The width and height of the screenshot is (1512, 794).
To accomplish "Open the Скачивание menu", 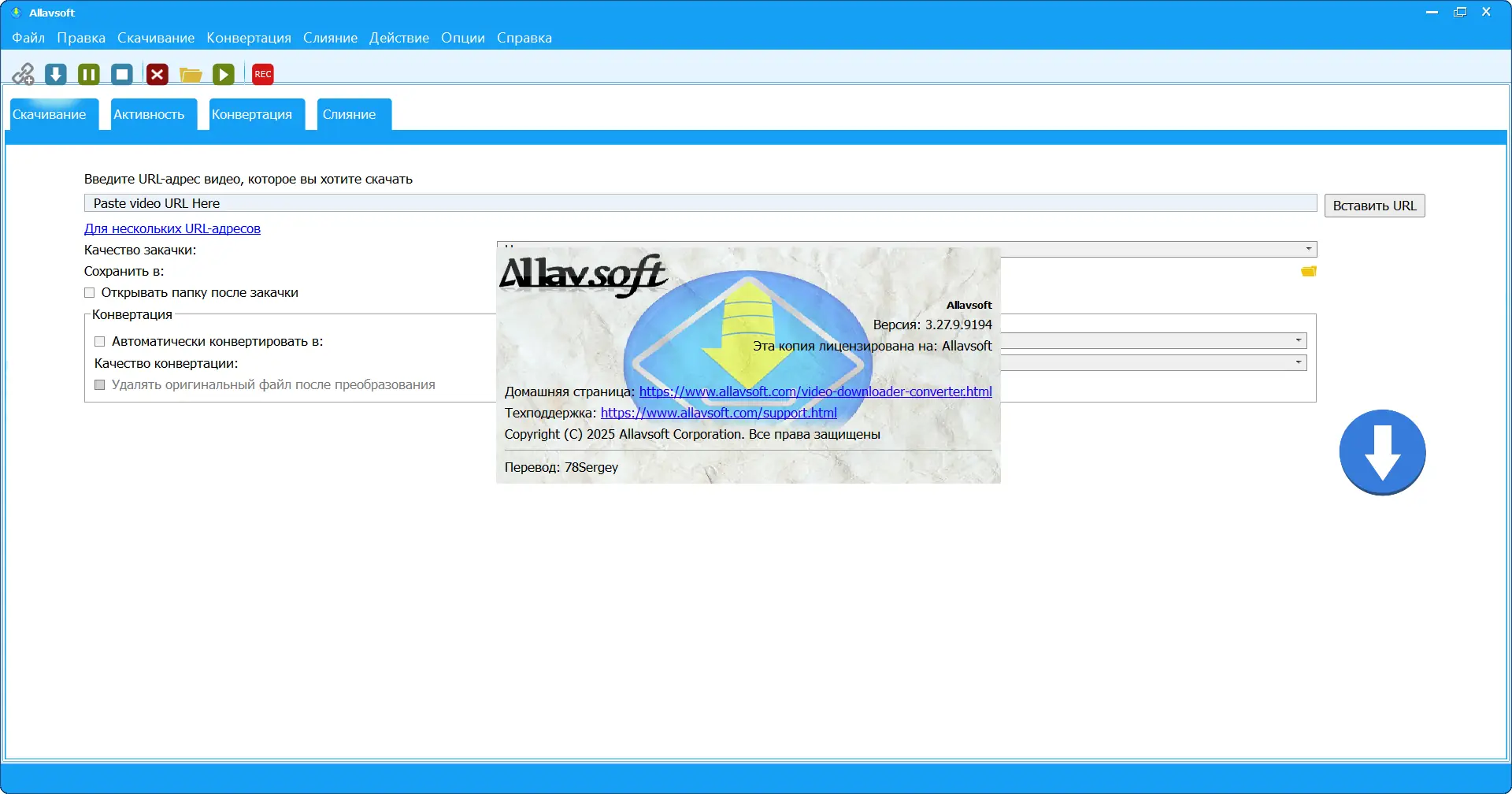I will [156, 38].
